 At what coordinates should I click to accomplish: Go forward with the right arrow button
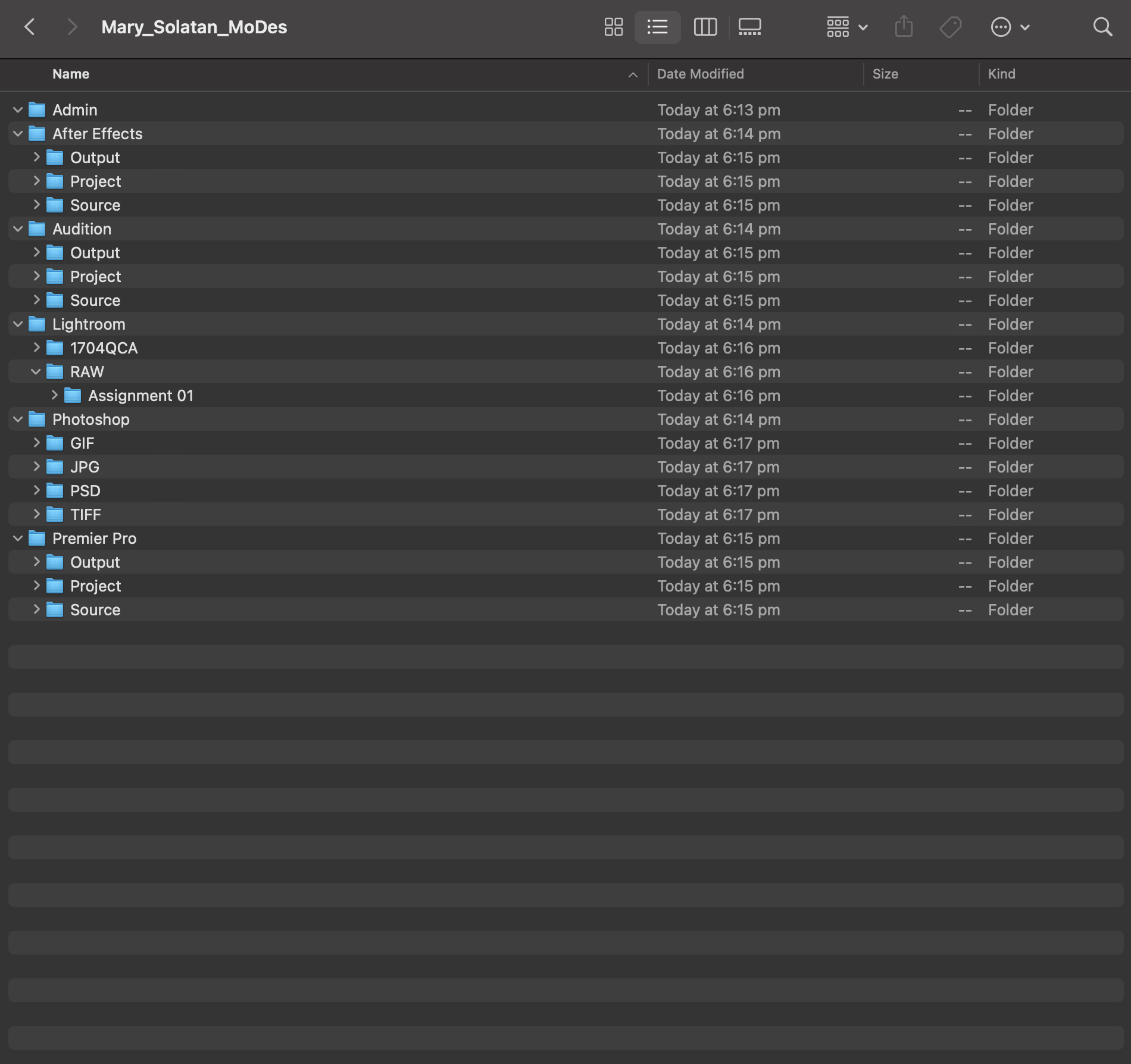point(71,27)
